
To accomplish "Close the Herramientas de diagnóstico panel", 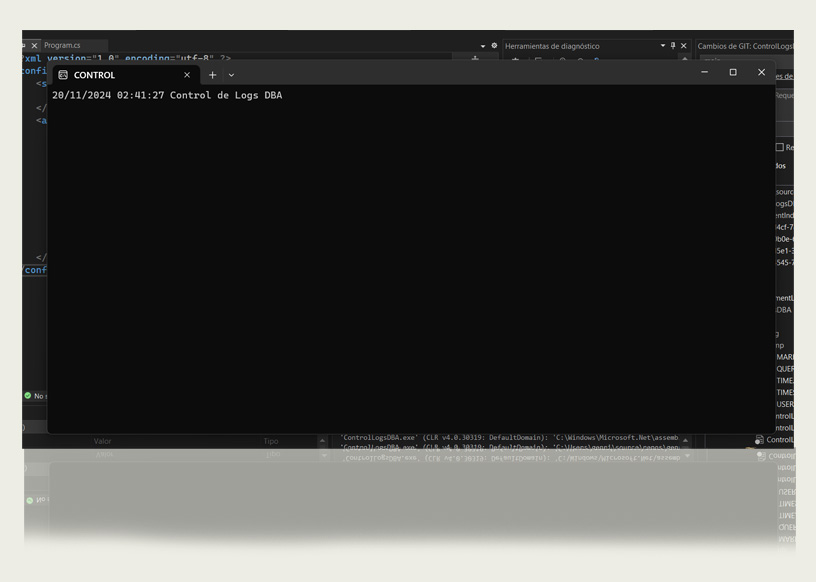I will pos(684,46).
